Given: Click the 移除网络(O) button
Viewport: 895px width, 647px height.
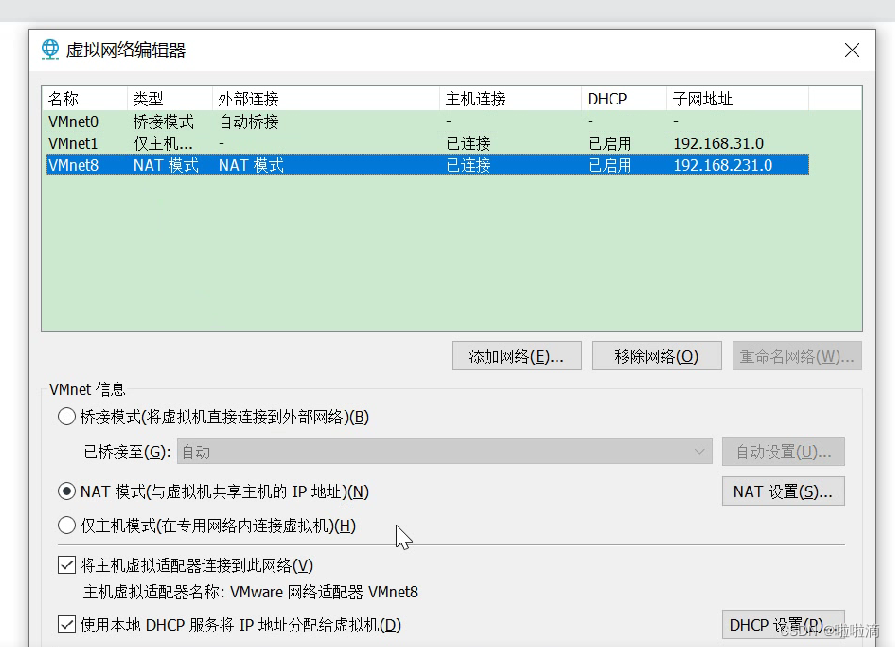Looking at the screenshot, I should point(656,356).
